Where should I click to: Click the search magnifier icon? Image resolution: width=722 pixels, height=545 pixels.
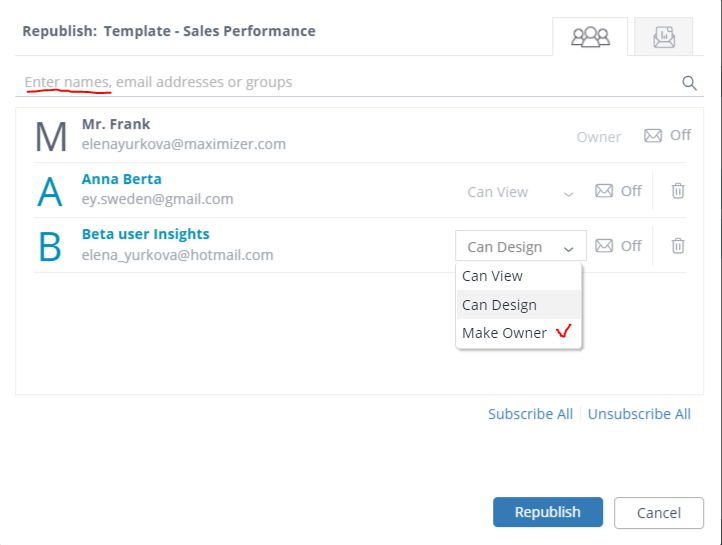(689, 83)
